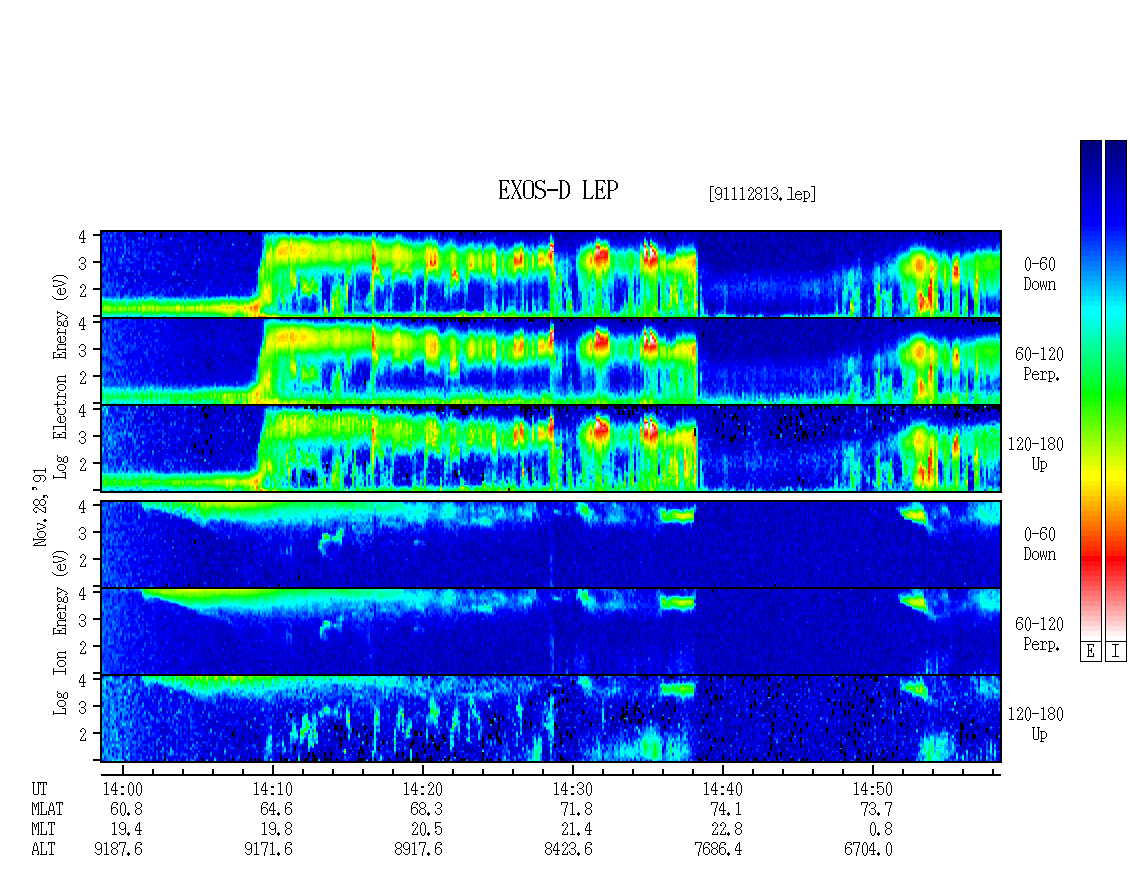
Task: Open the electron 120-180 Up spectrogram panel
Action: [x=551, y=448]
